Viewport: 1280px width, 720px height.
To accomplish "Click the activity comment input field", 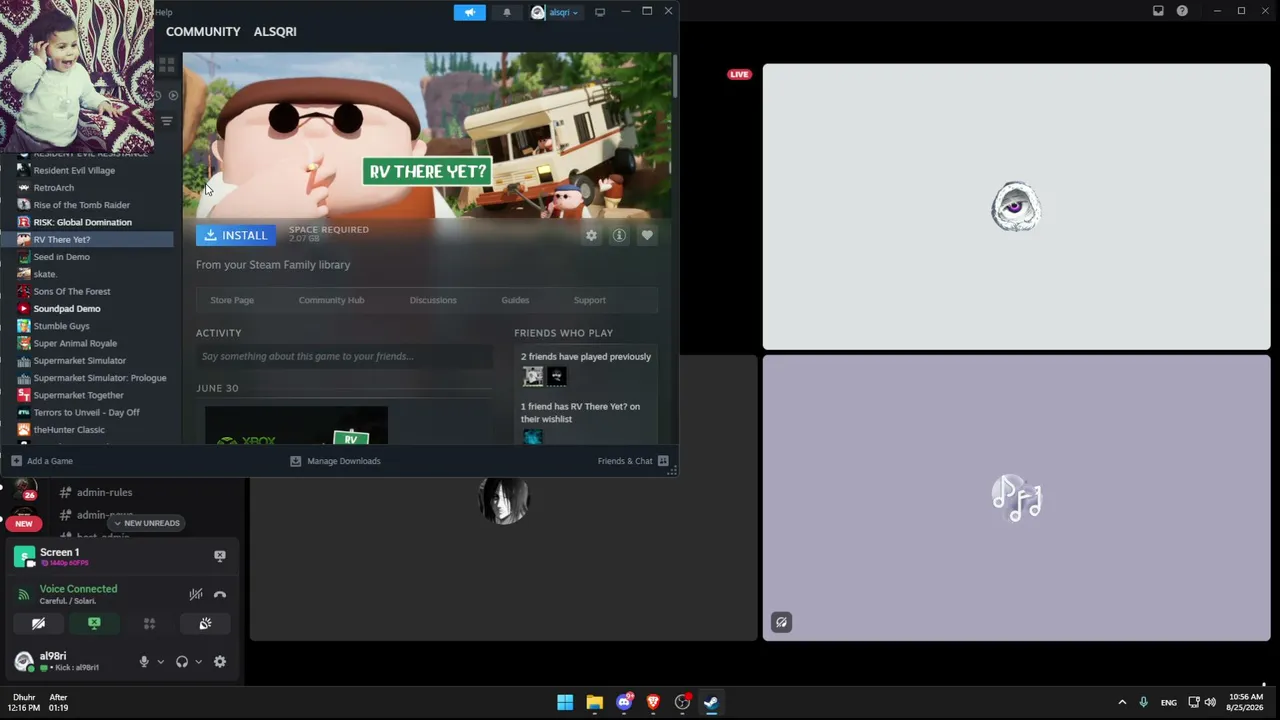I will pos(344,356).
